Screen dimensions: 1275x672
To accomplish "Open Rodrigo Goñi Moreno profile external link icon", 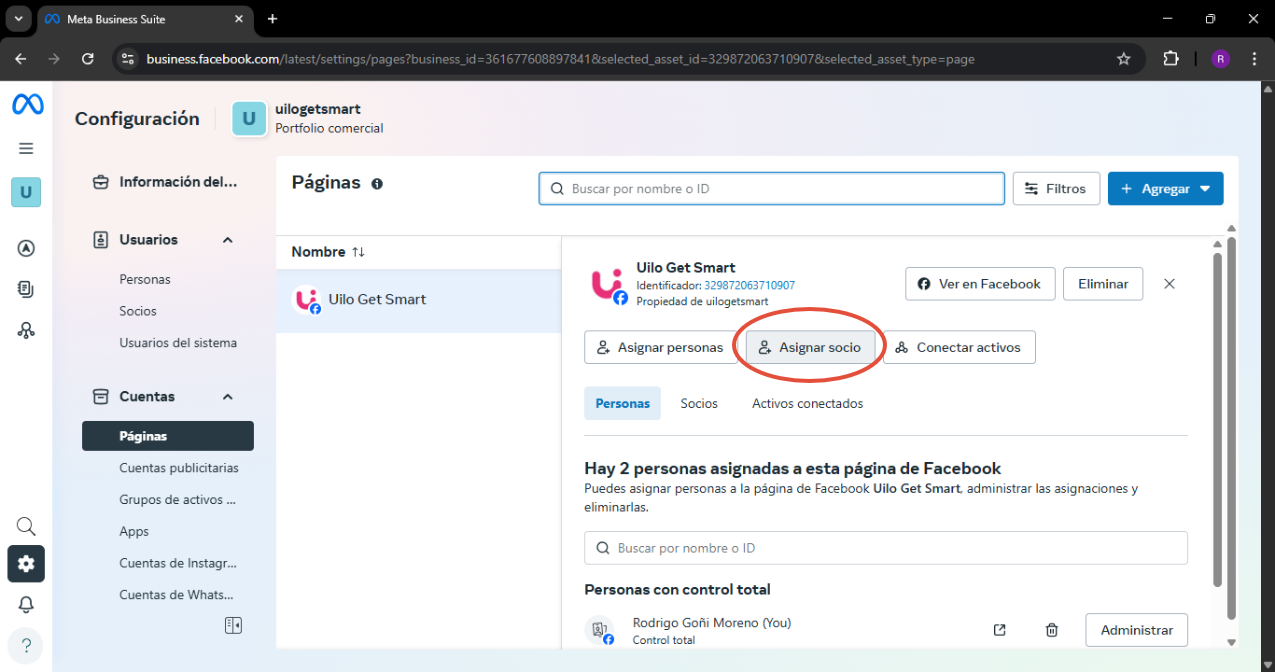I will tap(999, 630).
